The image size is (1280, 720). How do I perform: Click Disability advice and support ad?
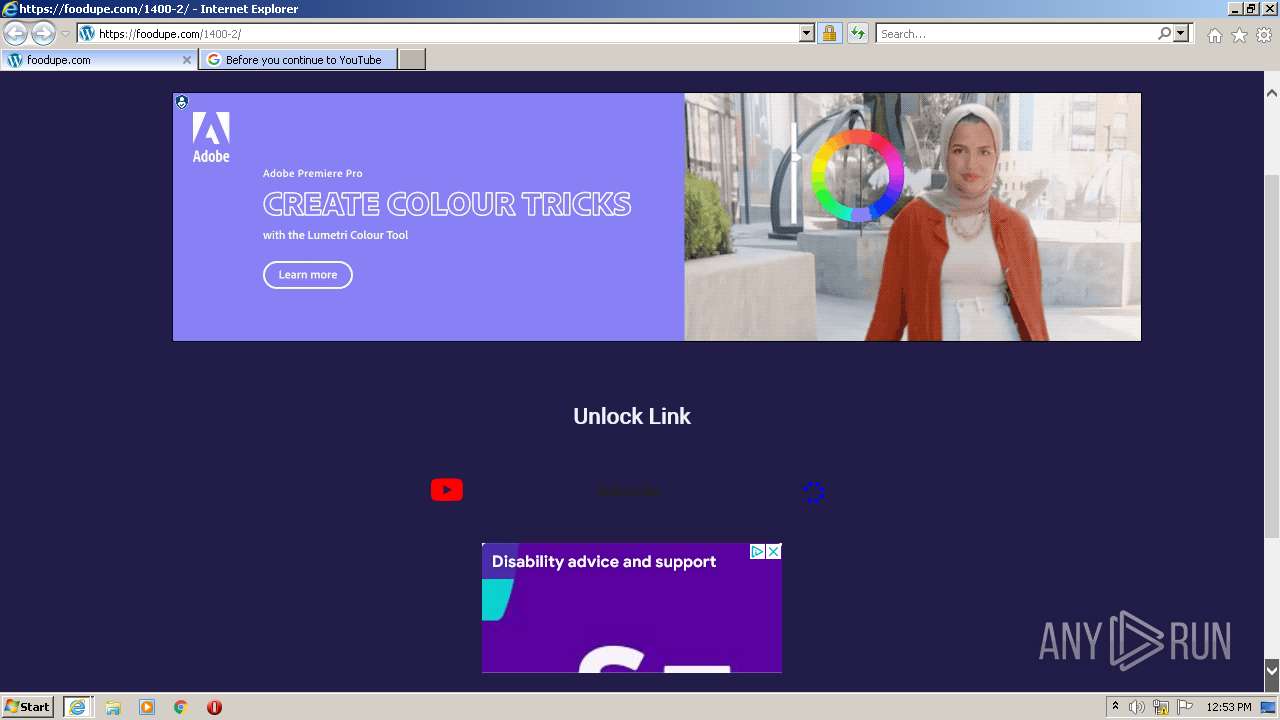[632, 608]
